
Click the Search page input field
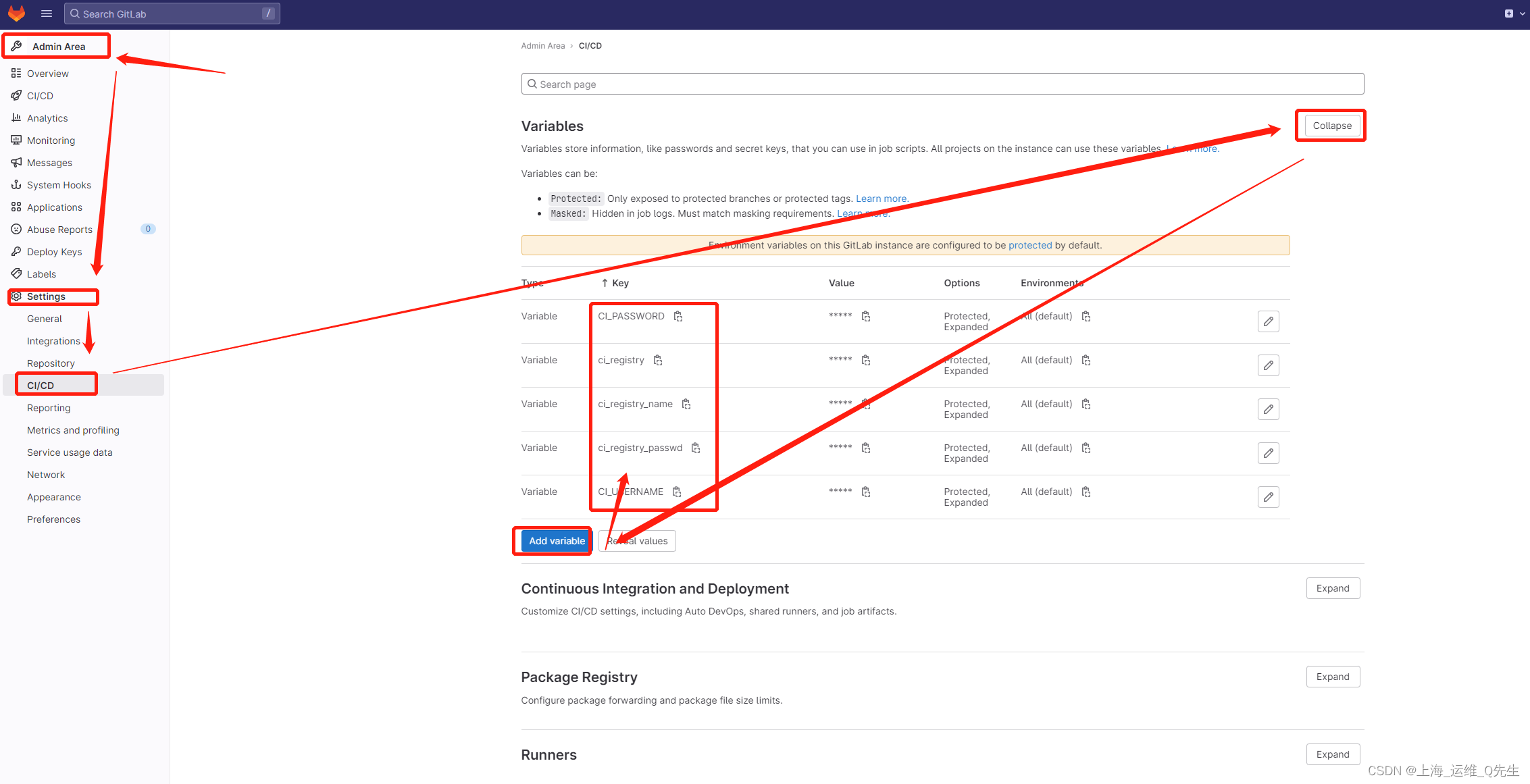942,84
